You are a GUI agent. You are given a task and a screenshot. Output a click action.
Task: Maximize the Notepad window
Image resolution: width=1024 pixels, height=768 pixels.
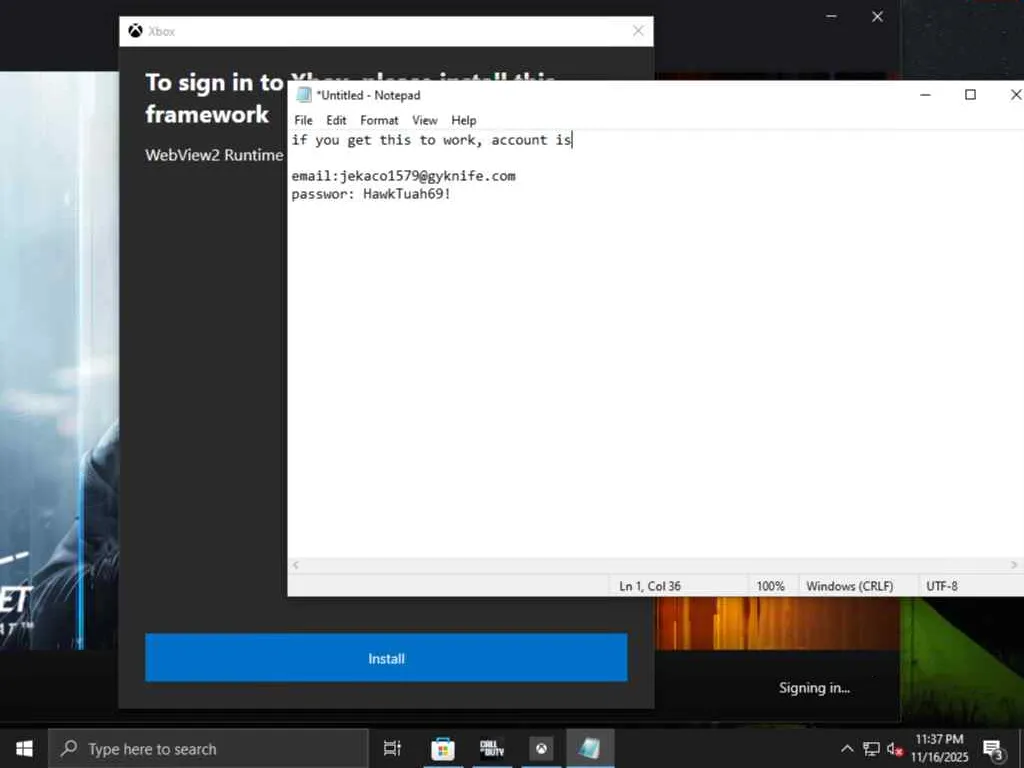[970, 95]
